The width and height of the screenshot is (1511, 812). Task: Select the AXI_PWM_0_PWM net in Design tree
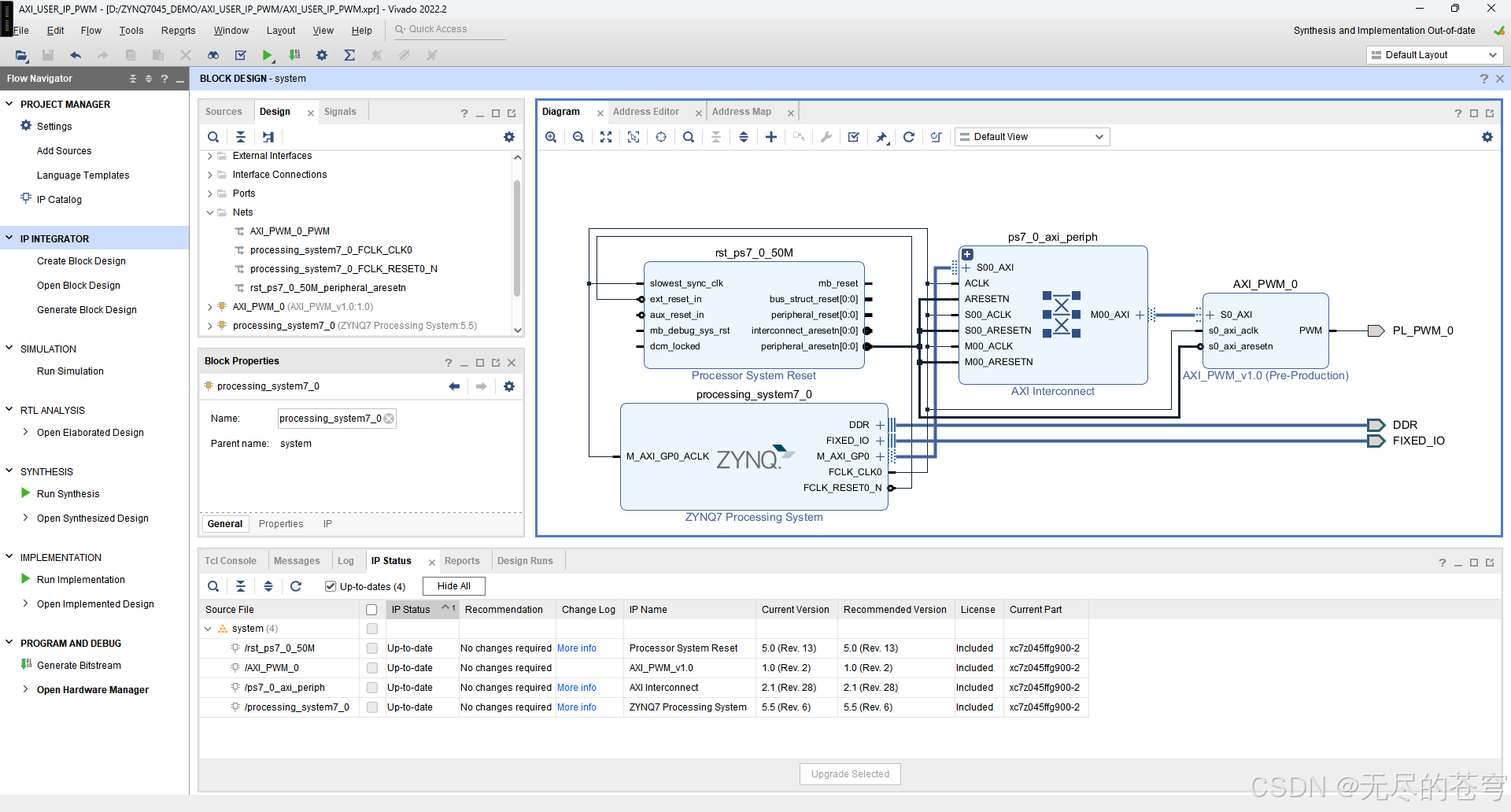[290, 231]
